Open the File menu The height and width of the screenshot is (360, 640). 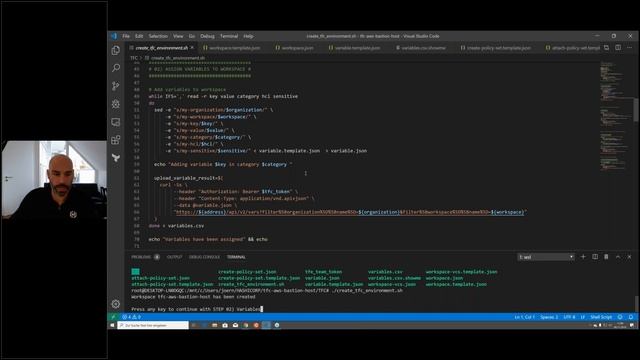(x=126, y=36)
